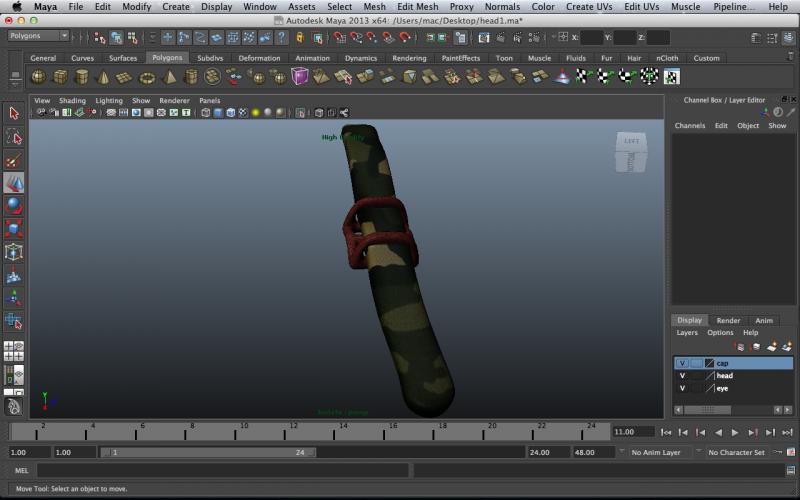Click the polygon torus shelf icon

147,77
